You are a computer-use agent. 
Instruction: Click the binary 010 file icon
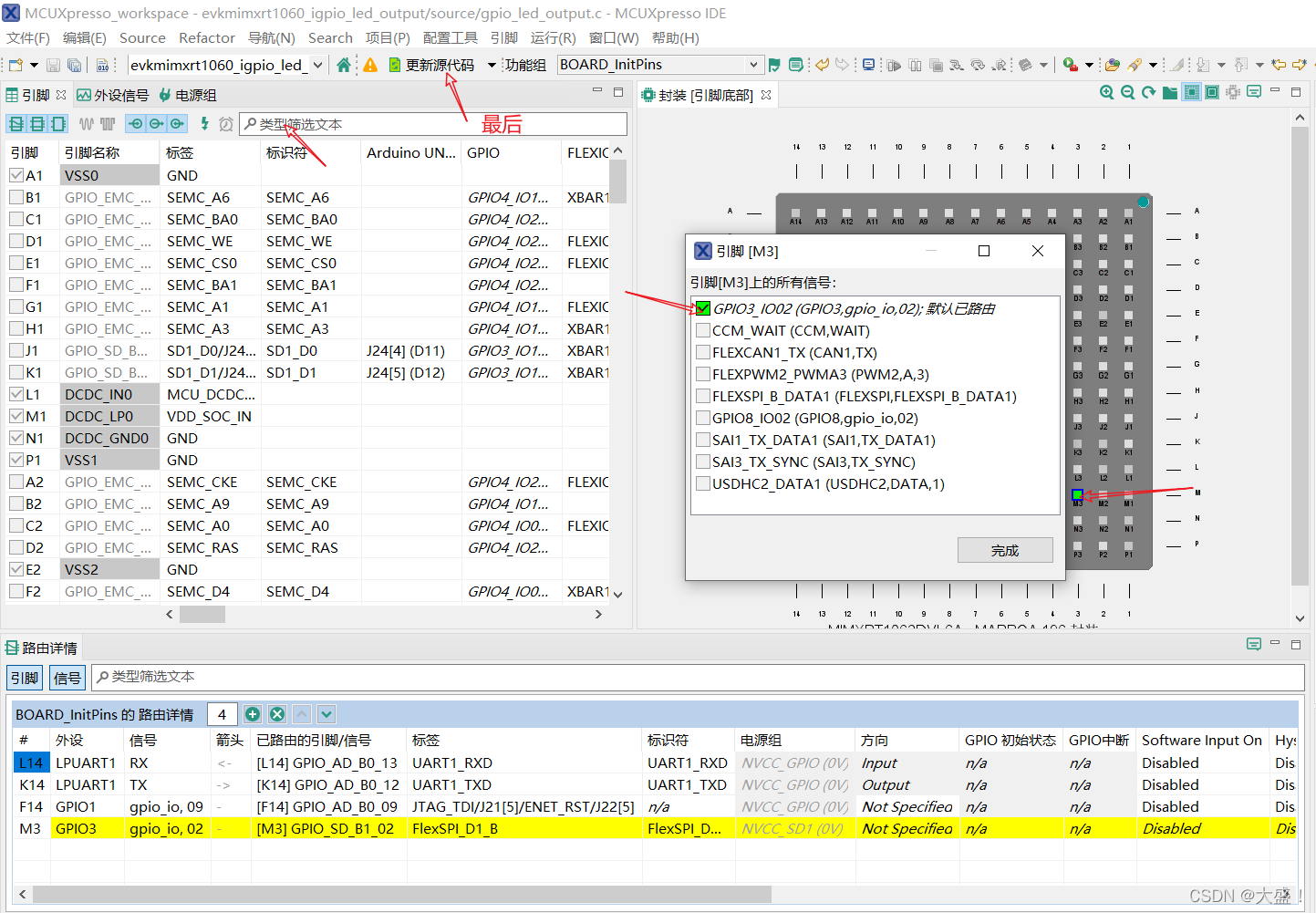[102, 65]
